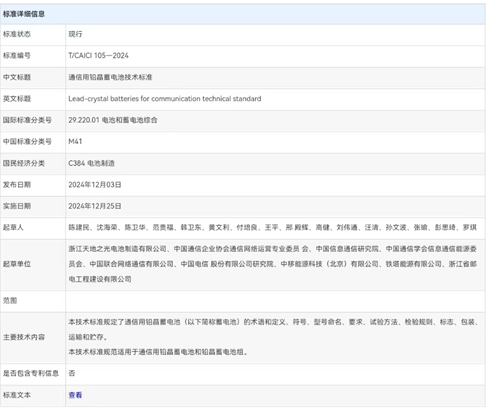The width and height of the screenshot is (487, 408).
Task: Select the M41 classification value
Action: 75,142
